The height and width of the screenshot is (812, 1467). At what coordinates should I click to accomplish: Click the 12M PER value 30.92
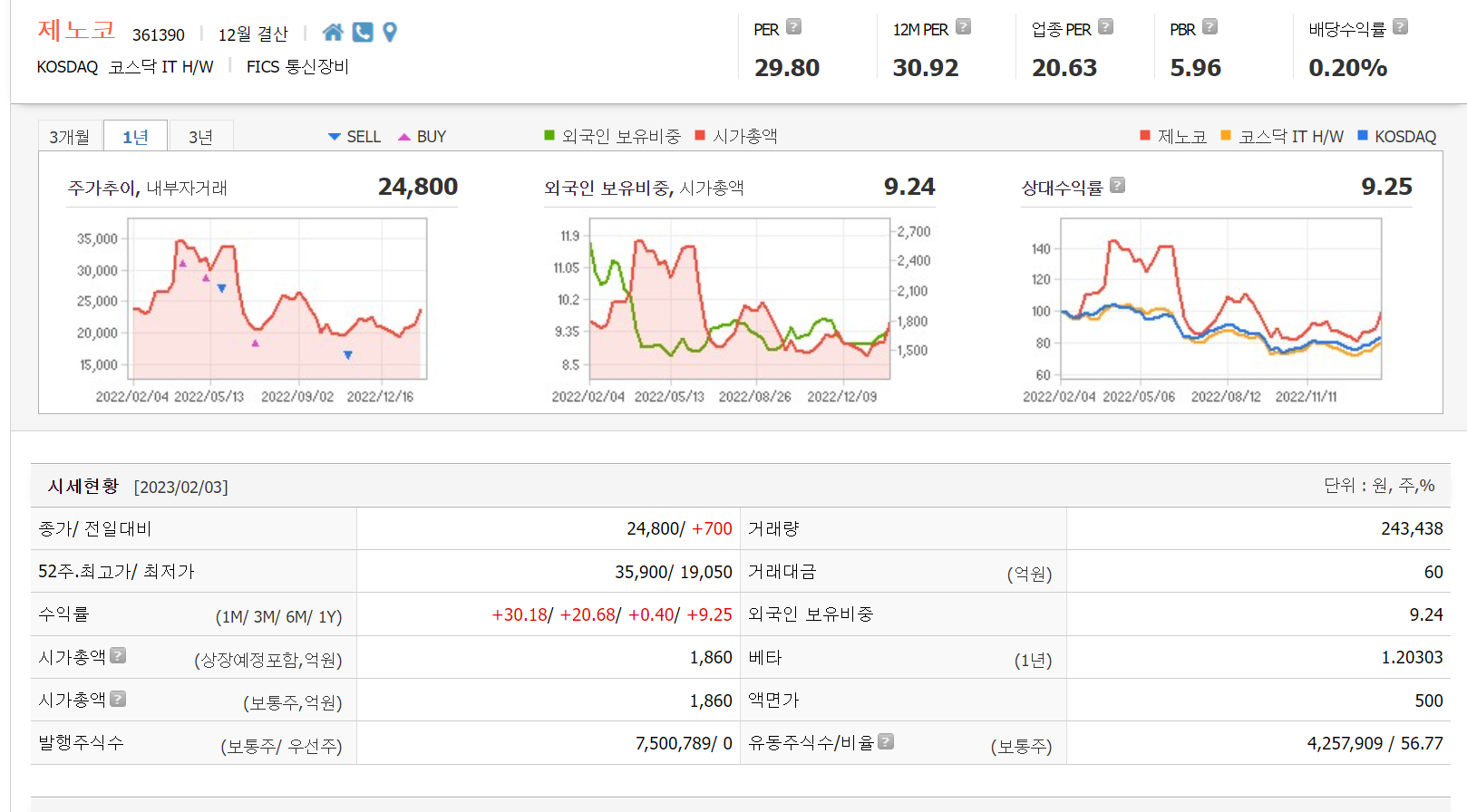[x=926, y=68]
